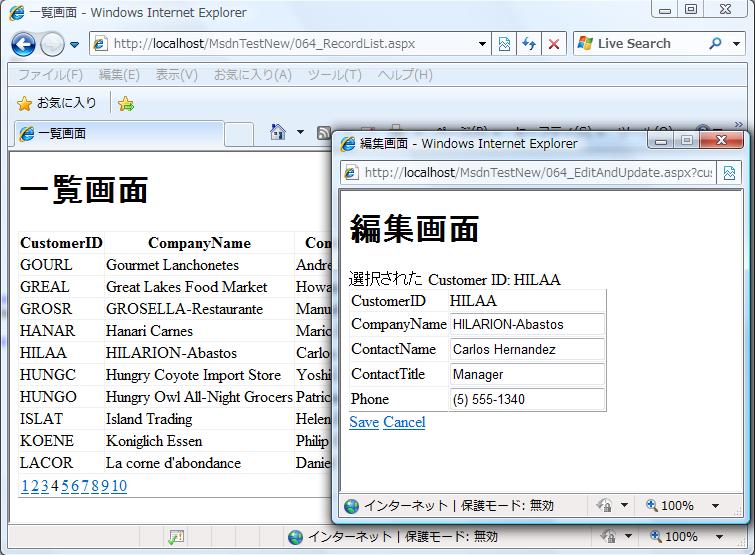
Task: Click the add to favorites bar icon
Action: point(126,103)
